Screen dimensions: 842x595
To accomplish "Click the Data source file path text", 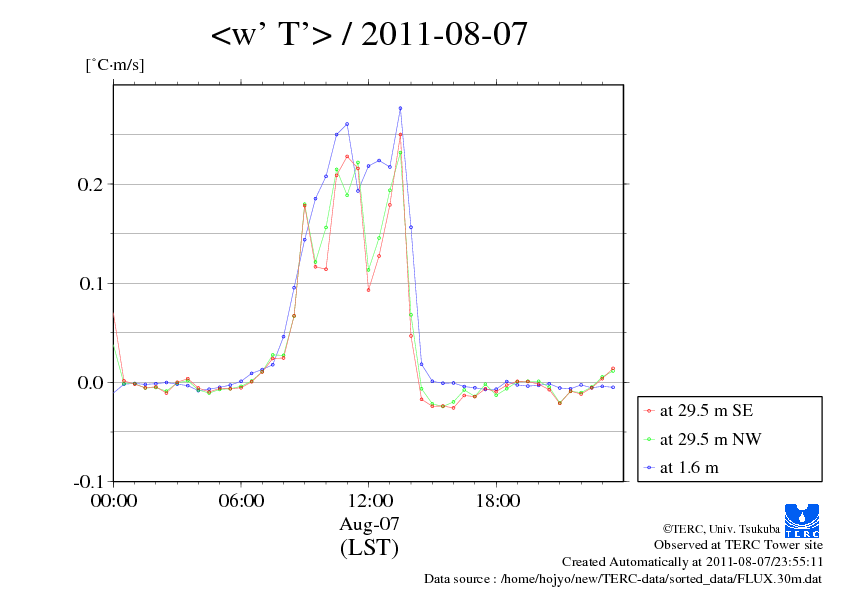I will tap(623, 579).
